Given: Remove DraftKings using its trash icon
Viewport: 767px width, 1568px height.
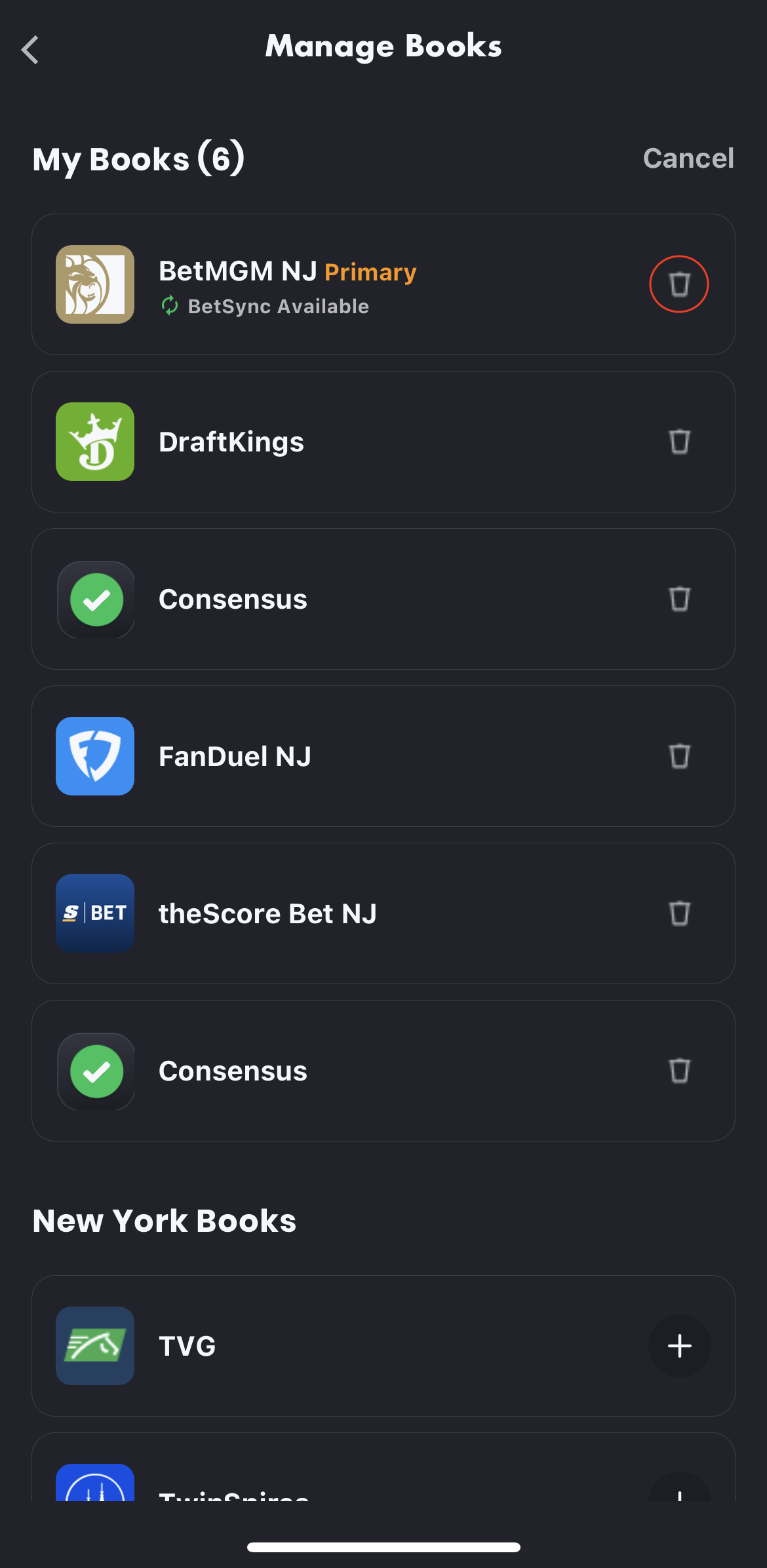Looking at the screenshot, I should click(679, 442).
